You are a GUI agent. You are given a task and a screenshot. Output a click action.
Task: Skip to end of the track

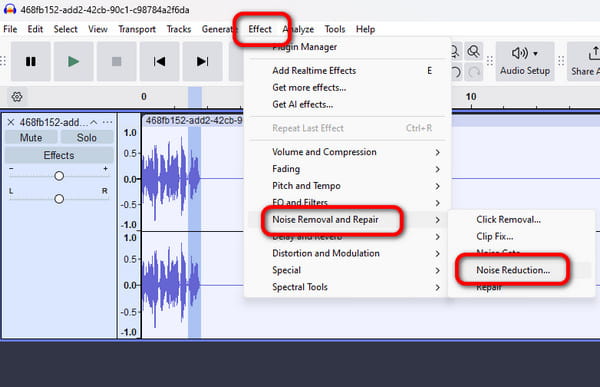click(x=202, y=62)
